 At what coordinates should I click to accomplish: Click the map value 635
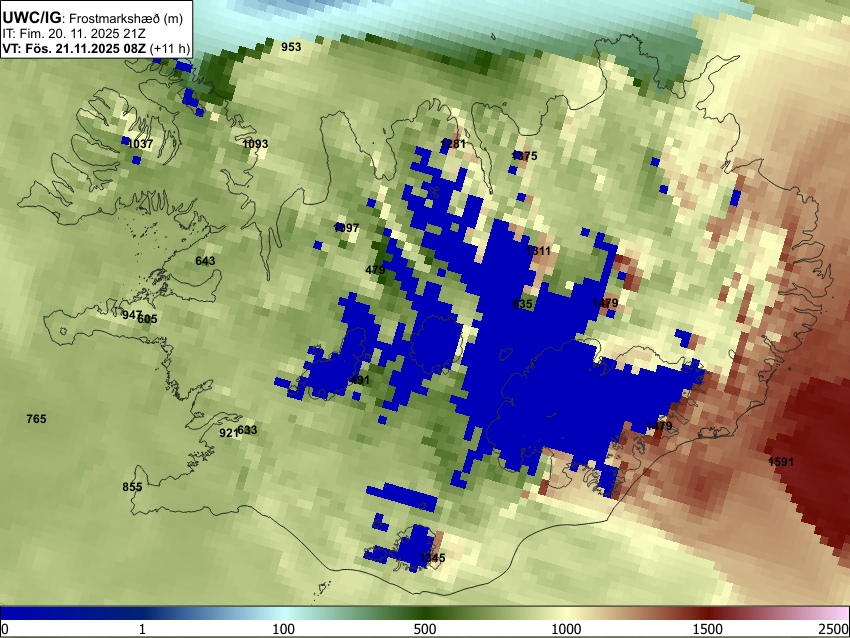coord(523,304)
